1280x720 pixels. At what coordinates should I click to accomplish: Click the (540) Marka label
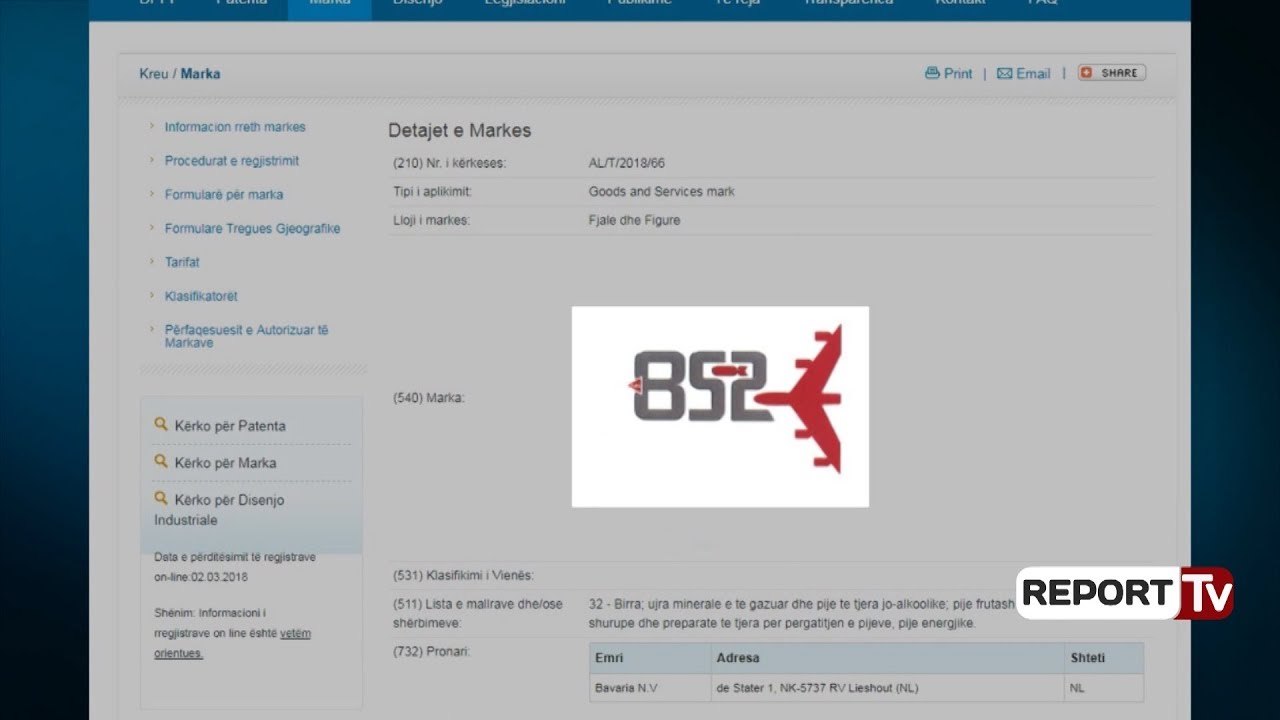click(x=428, y=398)
